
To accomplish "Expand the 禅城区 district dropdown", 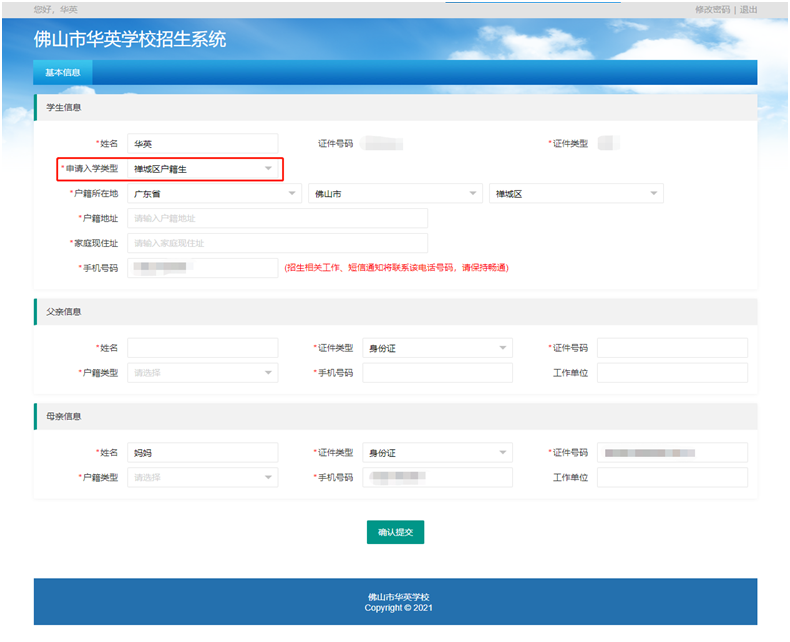I will pyautogui.click(x=576, y=194).
